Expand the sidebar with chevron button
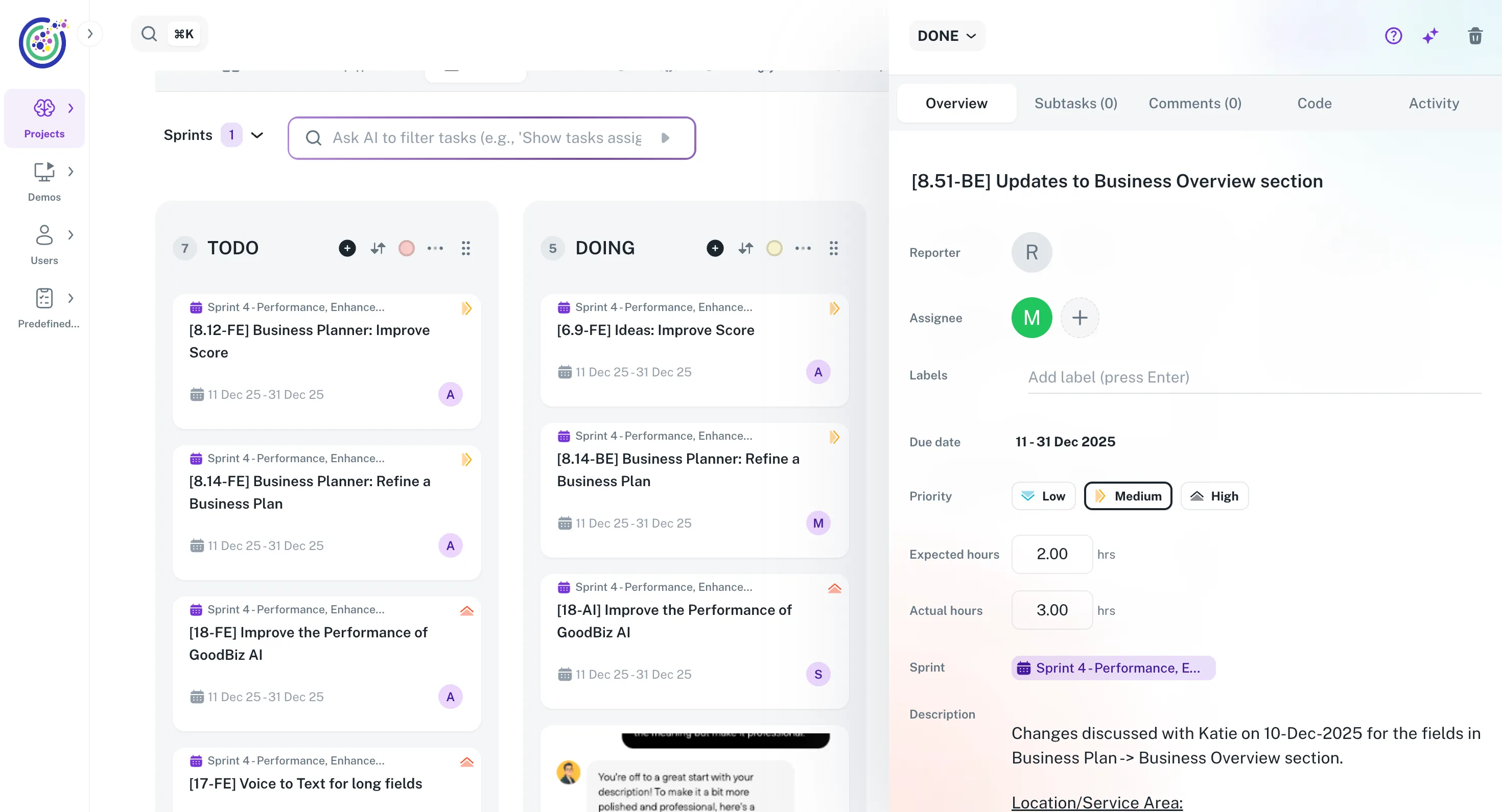 [90, 34]
